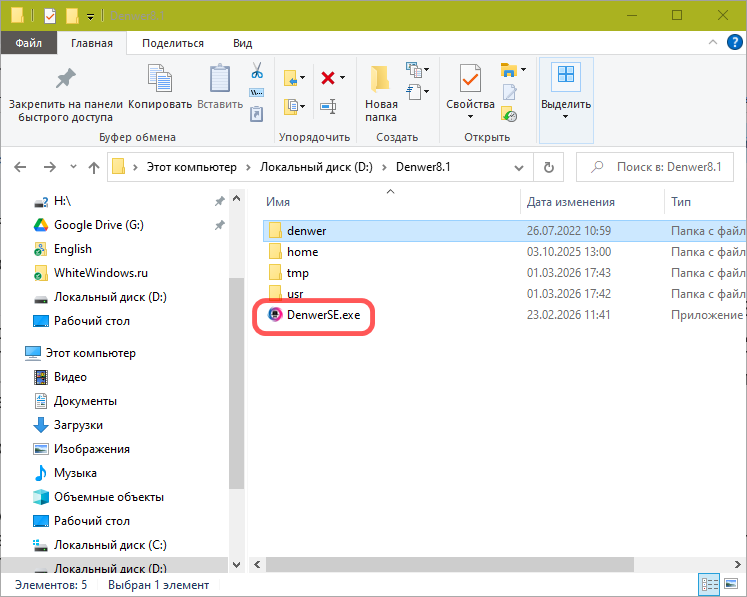Click the scissors Cut icon in ribbon
The image size is (747, 597).
(x=256, y=71)
